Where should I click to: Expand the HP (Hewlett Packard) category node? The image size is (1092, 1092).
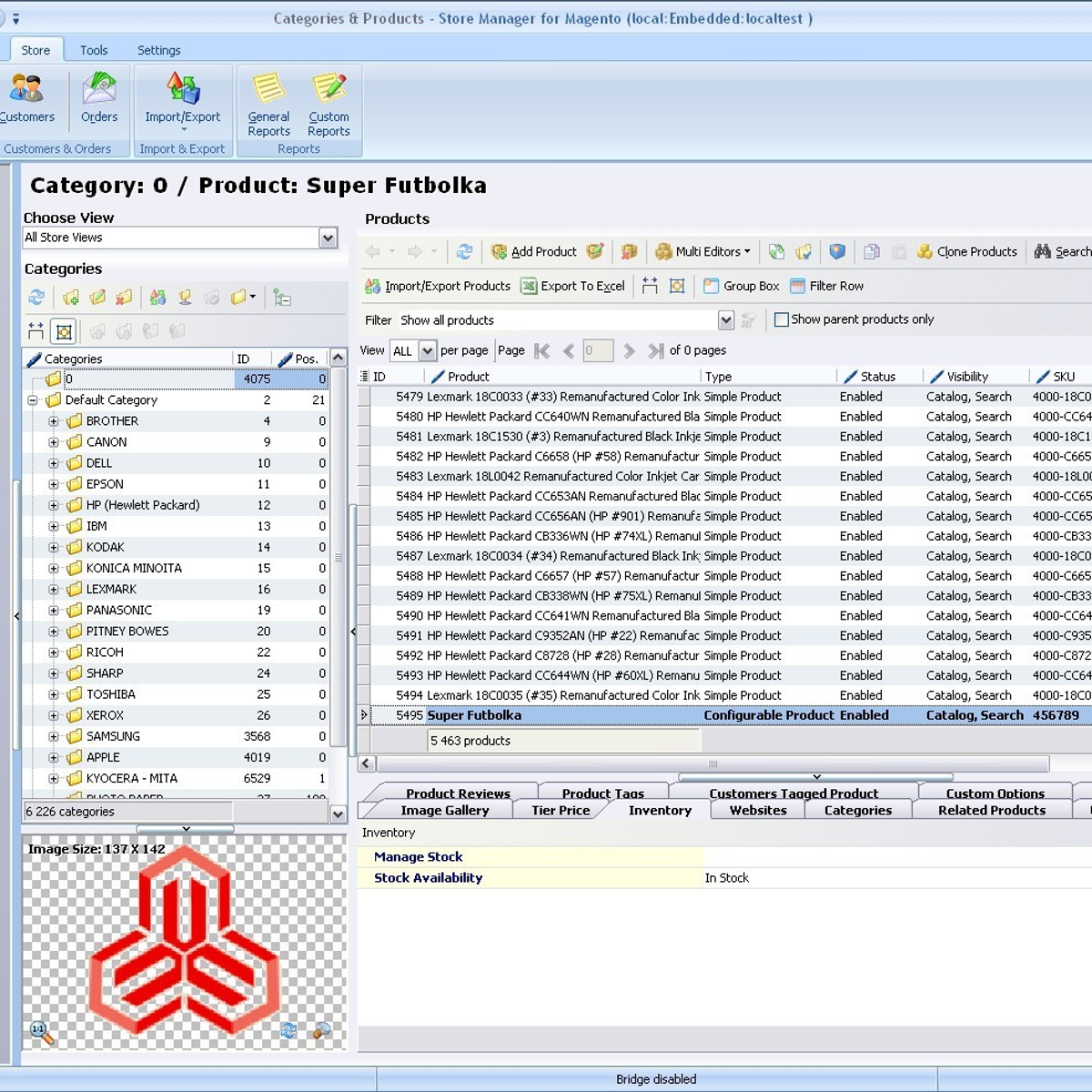pyautogui.click(x=54, y=505)
